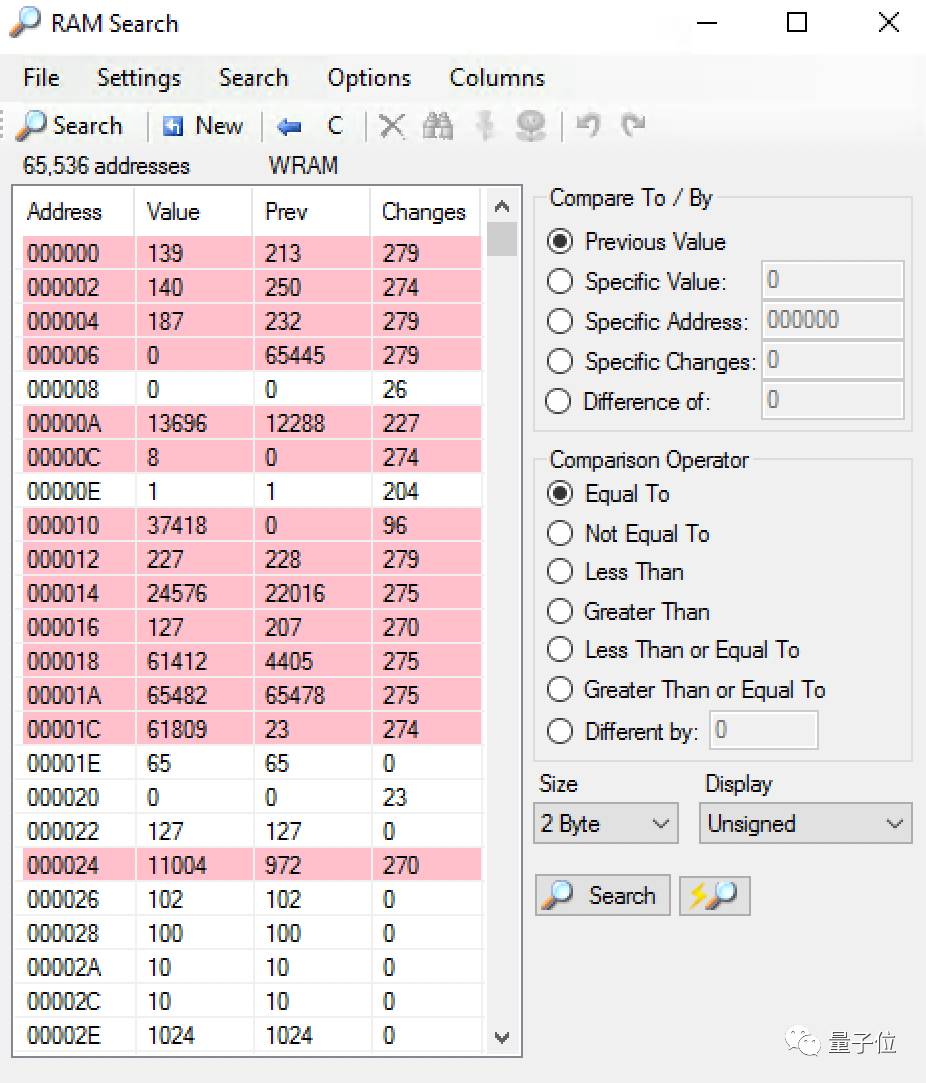This screenshot has width=926, height=1083.
Task: Select address row 000018
Action: pos(251,661)
